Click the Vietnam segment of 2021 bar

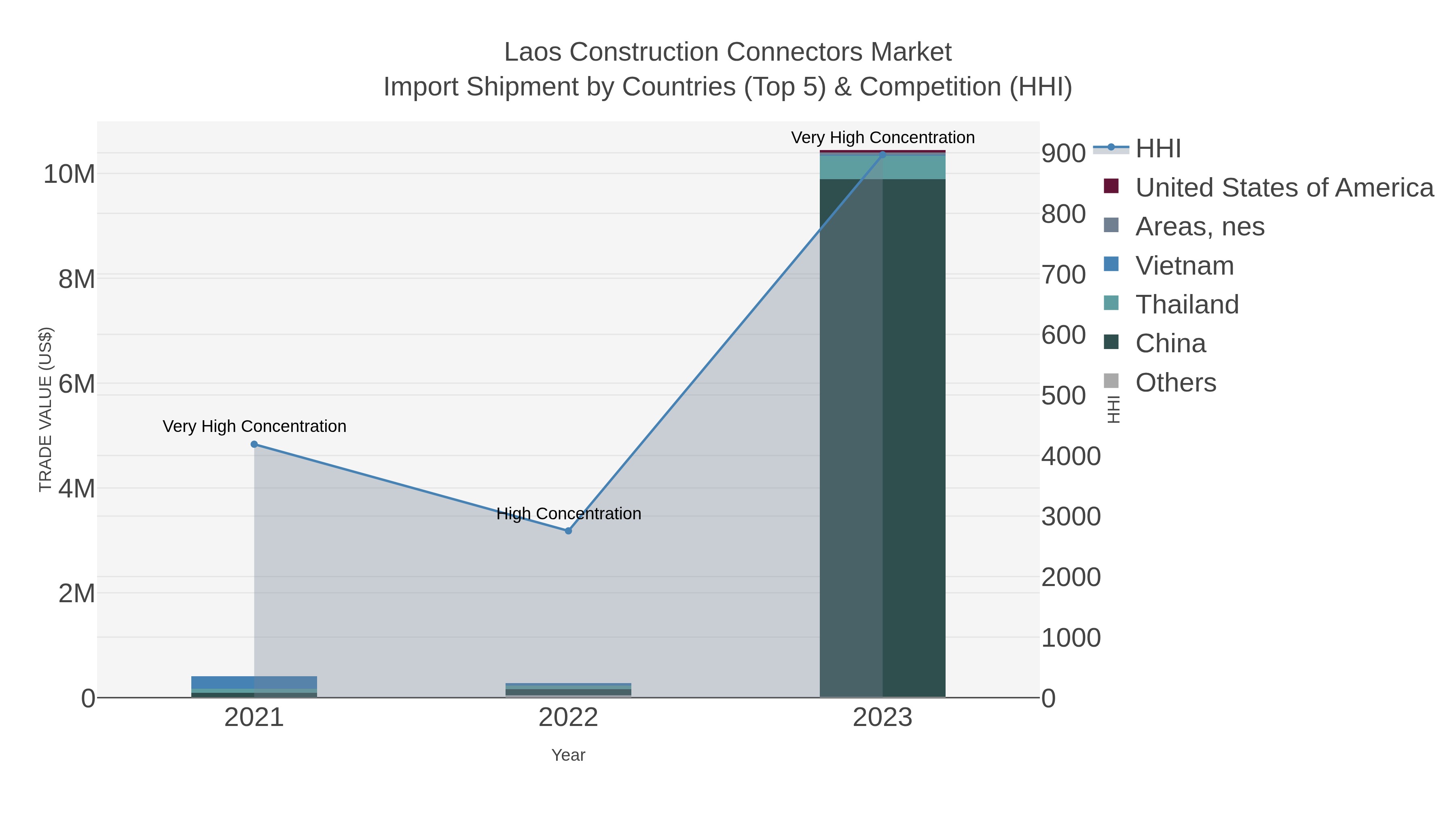[254, 683]
